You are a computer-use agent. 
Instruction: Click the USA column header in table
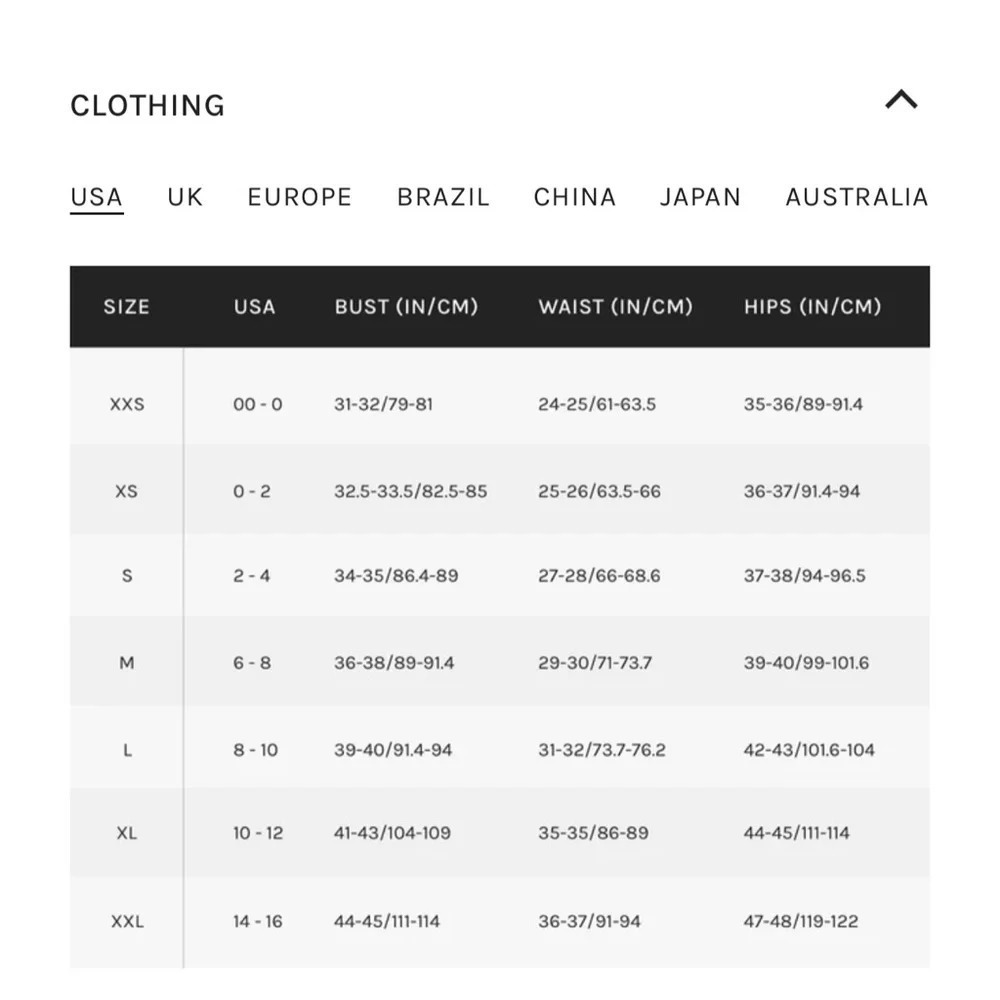pos(254,307)
